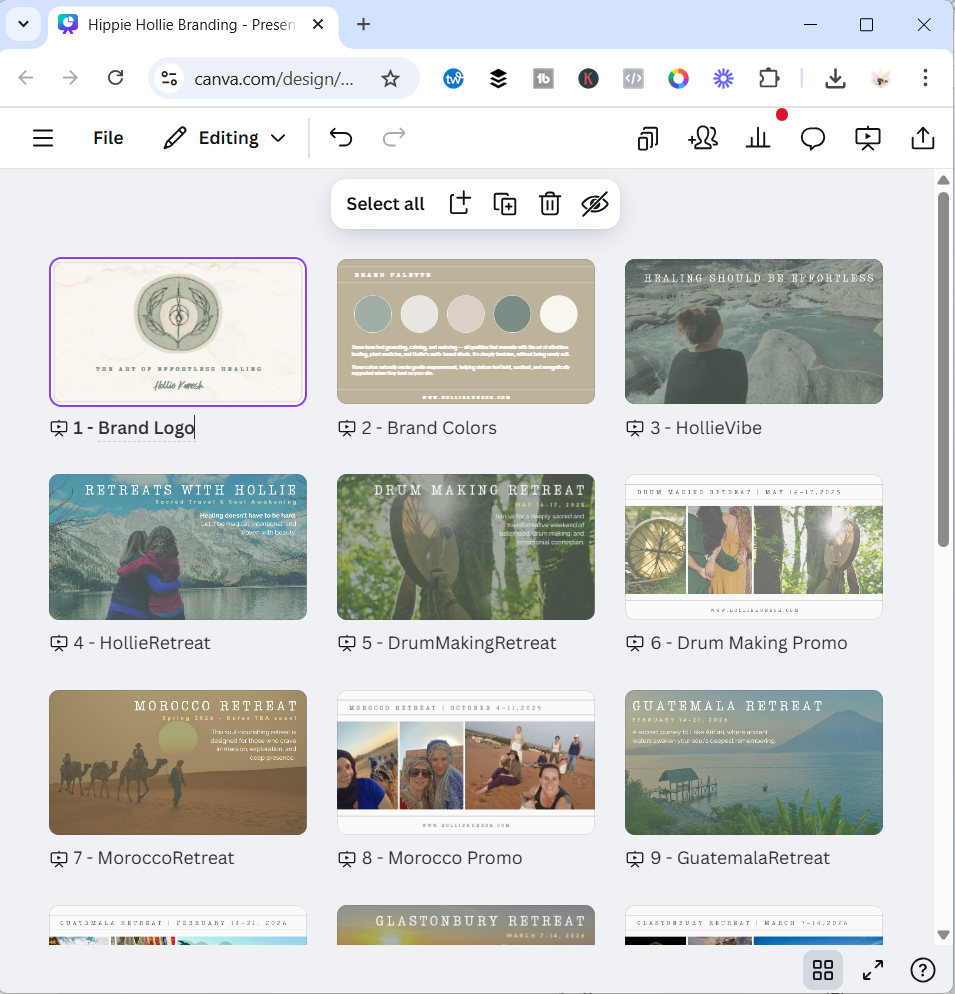Image resolution: width=955 pixels, height=994 pixels.
Task: Toggle hide page eye icon
Action: (595, 204)
